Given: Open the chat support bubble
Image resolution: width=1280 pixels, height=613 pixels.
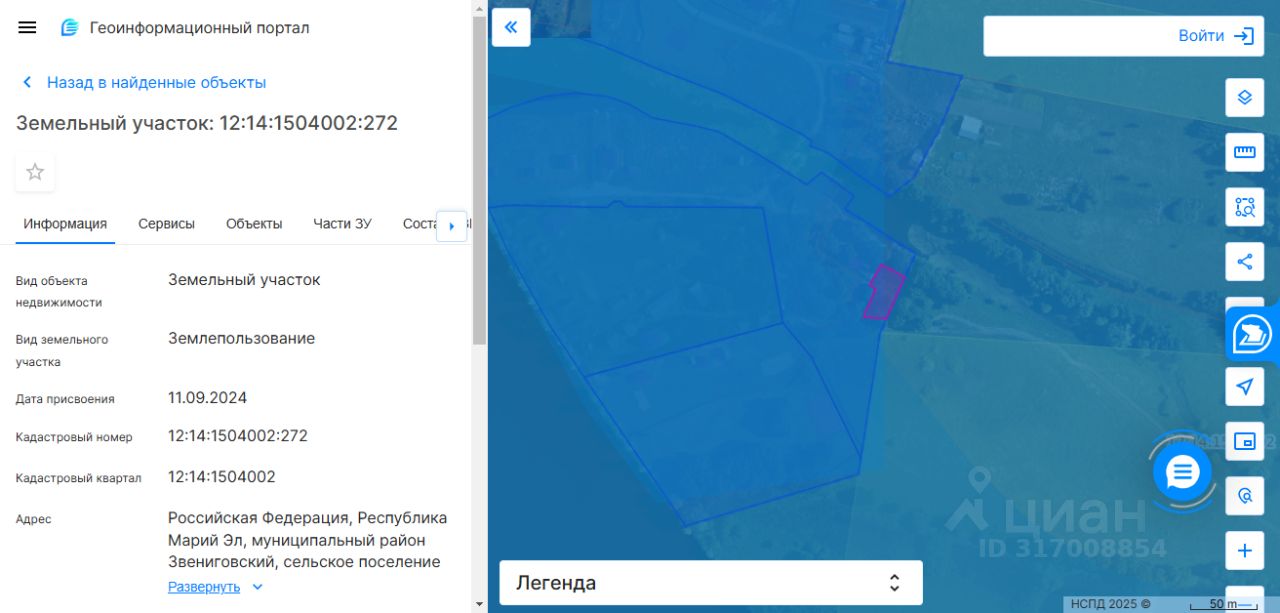Looking at the screenshot, I should coord(1182,472).
